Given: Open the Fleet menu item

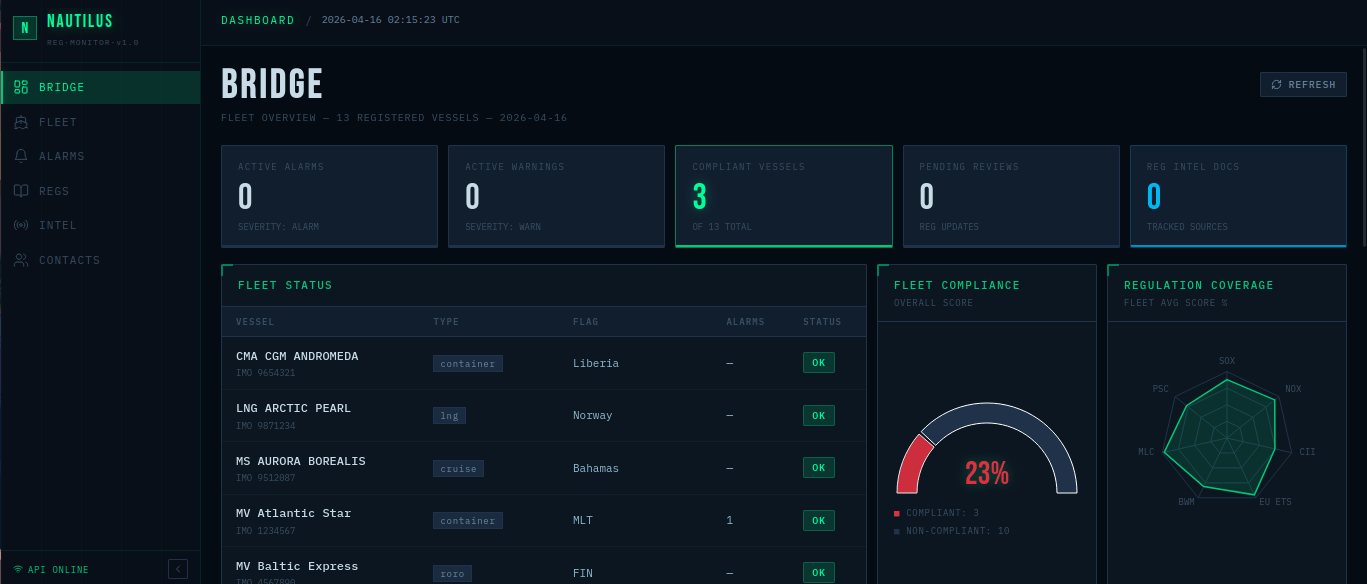Looking at the screenshot, I should 58,122.
